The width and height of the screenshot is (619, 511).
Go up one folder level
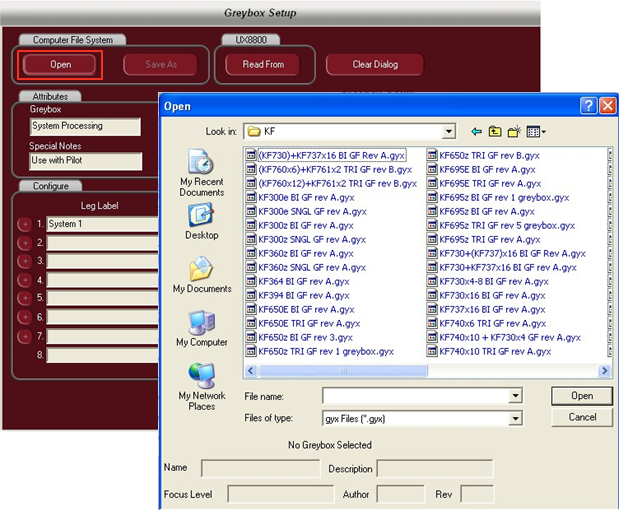(x=494, y=131)
